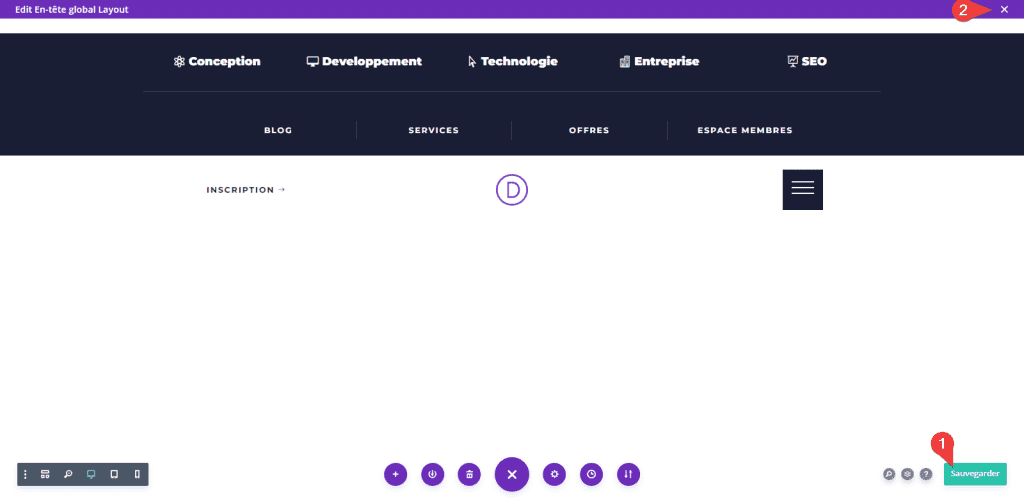Viewport: 1024px width, 500px height.
Task: Open the help question mark icon
Action: click(x=926, y=475)
